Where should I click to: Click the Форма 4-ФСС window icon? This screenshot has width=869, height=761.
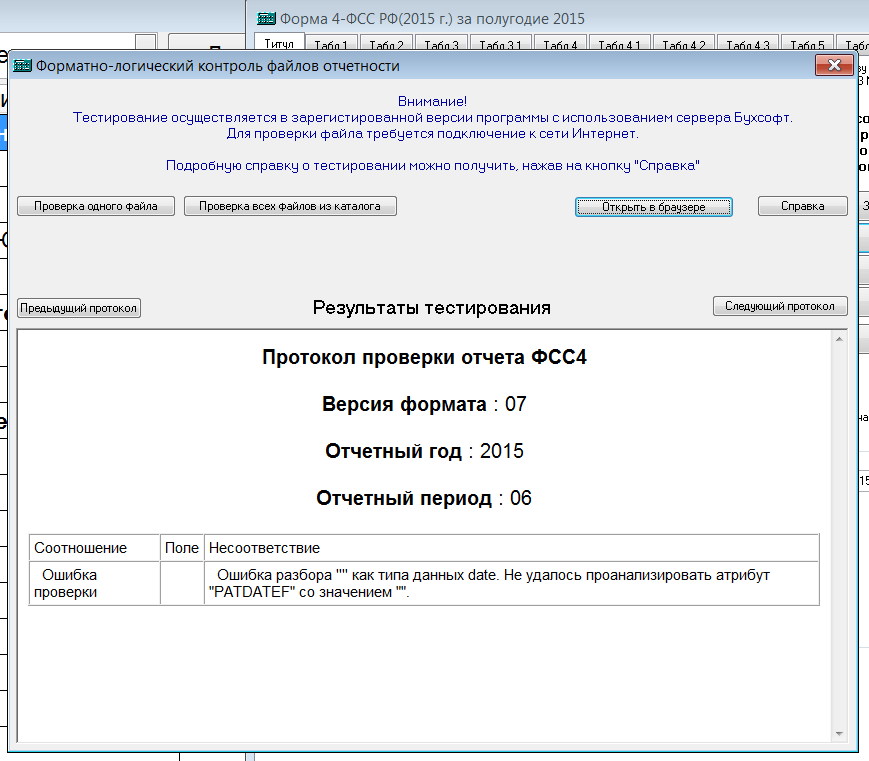pos(266,19)
